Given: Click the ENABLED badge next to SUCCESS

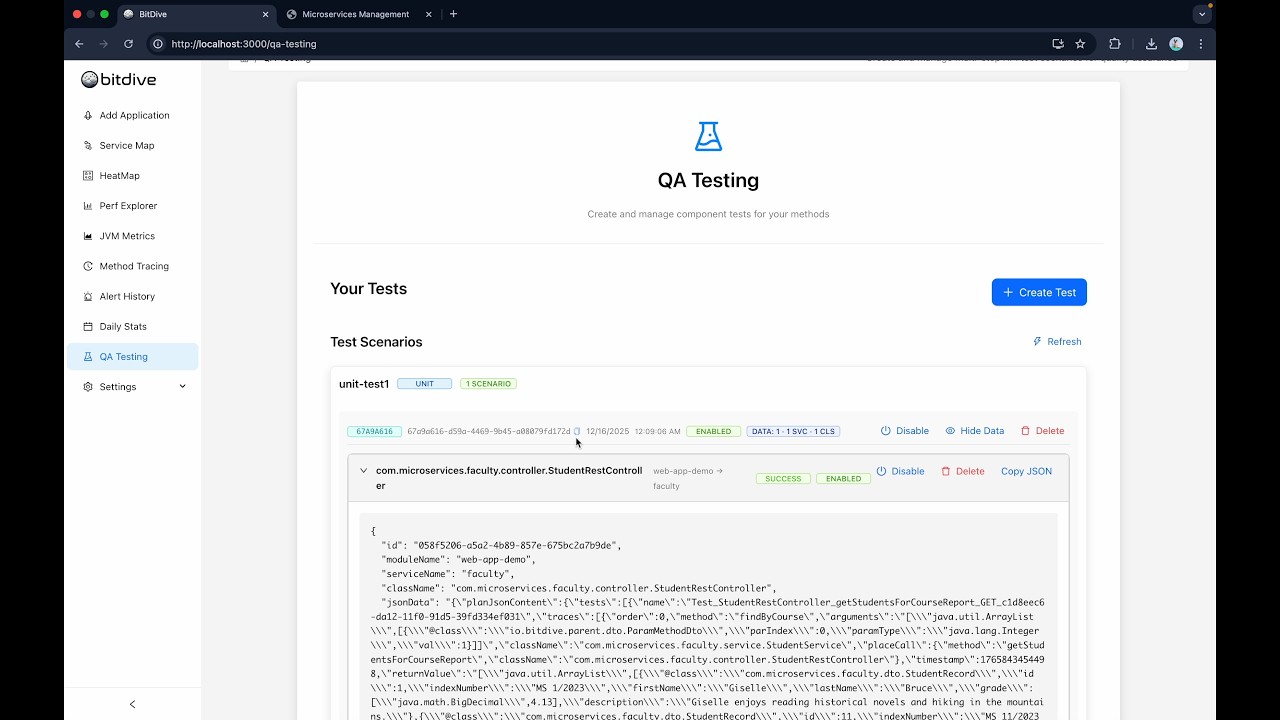Looking at the screenshot, I should coord(843,479).
